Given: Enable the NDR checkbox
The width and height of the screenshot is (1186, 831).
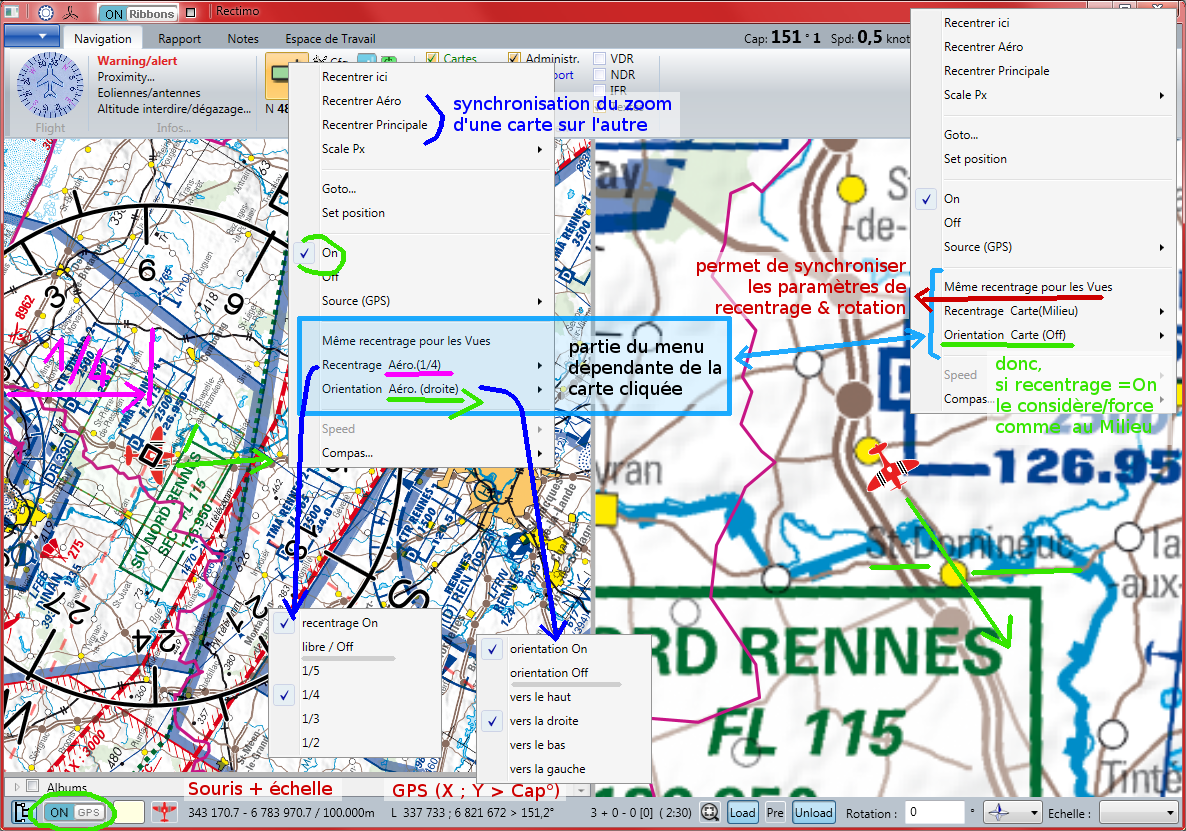Looking at the screenshot, I should click(600, 74).
